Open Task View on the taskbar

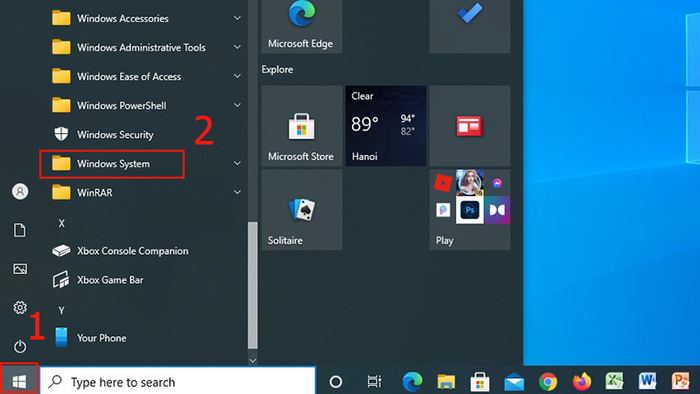374,382
